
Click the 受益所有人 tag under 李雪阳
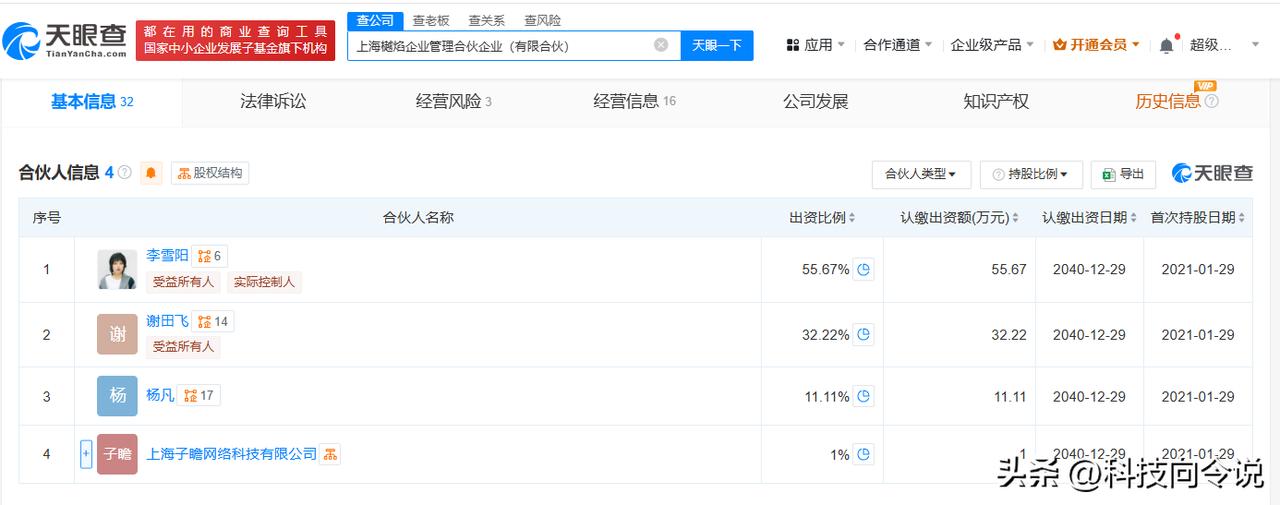[183, 282]
